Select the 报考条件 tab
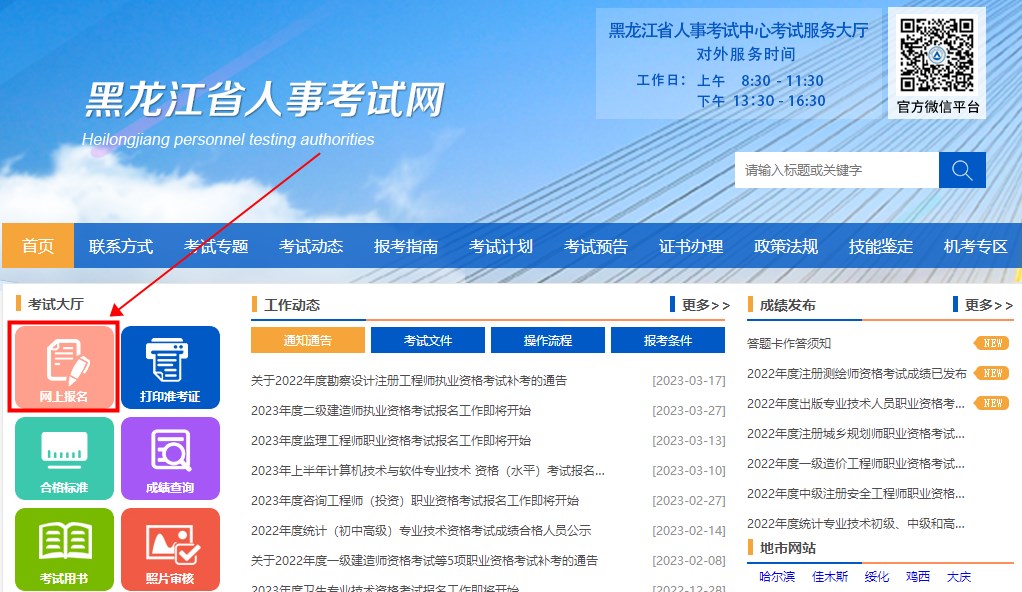 (666, 339)
